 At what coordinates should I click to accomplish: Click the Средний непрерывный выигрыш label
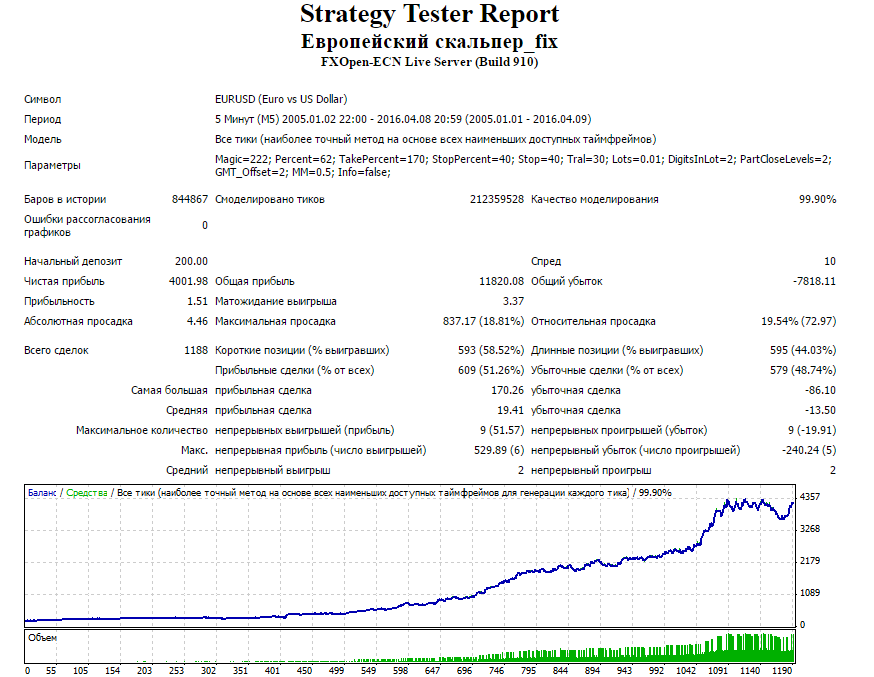tap(248, 471)
